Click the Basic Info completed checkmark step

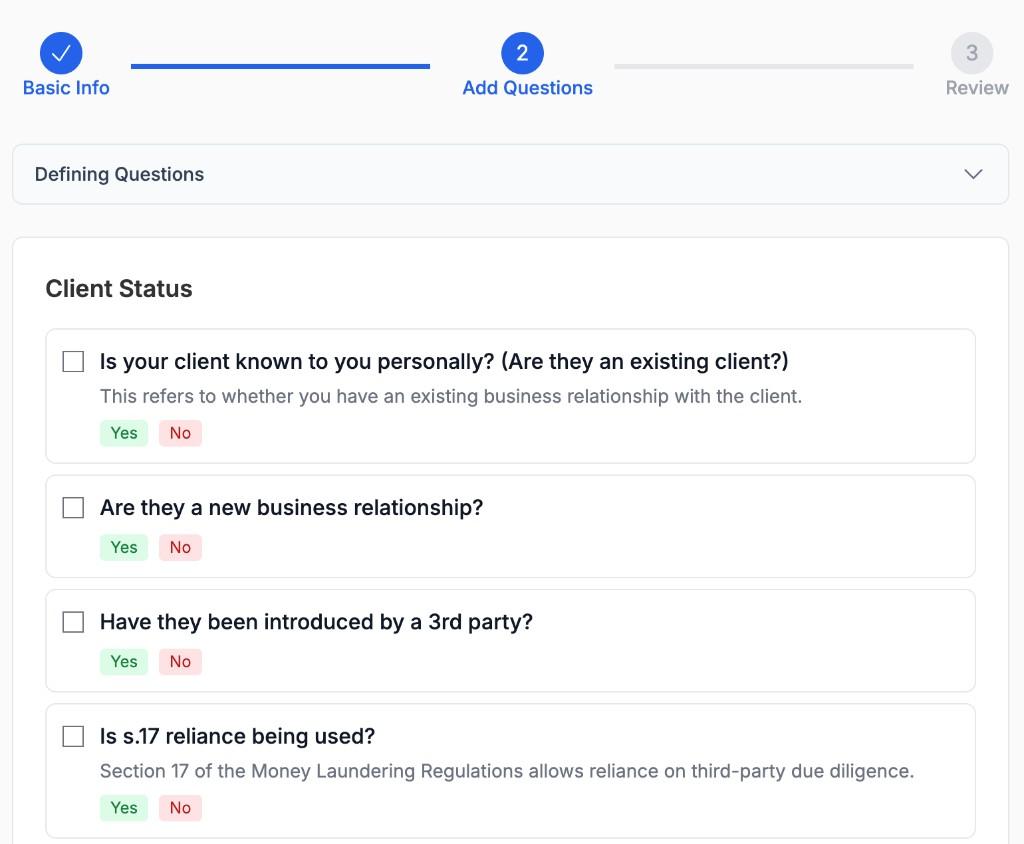pyautogui.click(x=61, y=53)
